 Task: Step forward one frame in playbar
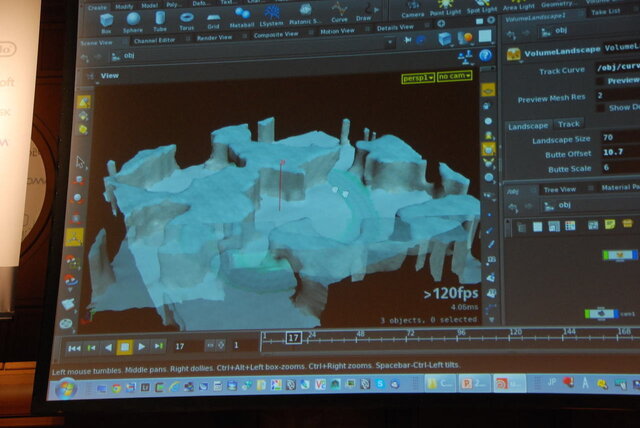[x=158, y=346]
